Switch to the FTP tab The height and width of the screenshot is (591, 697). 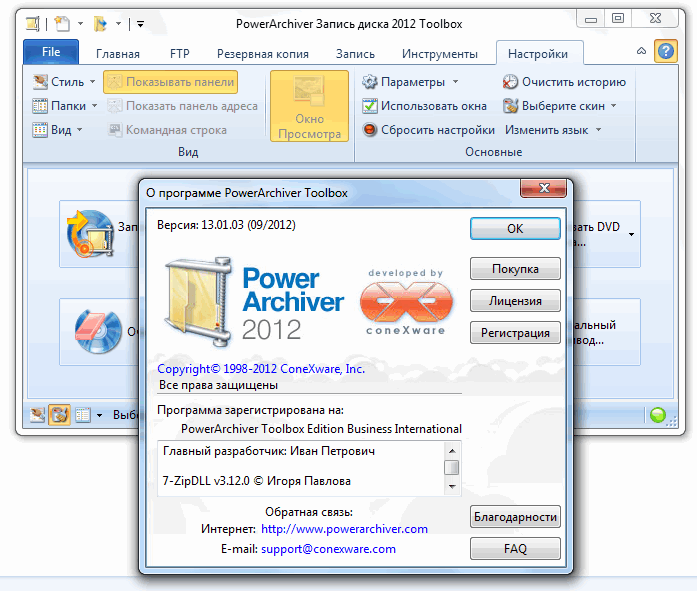(x=180, y=54)
